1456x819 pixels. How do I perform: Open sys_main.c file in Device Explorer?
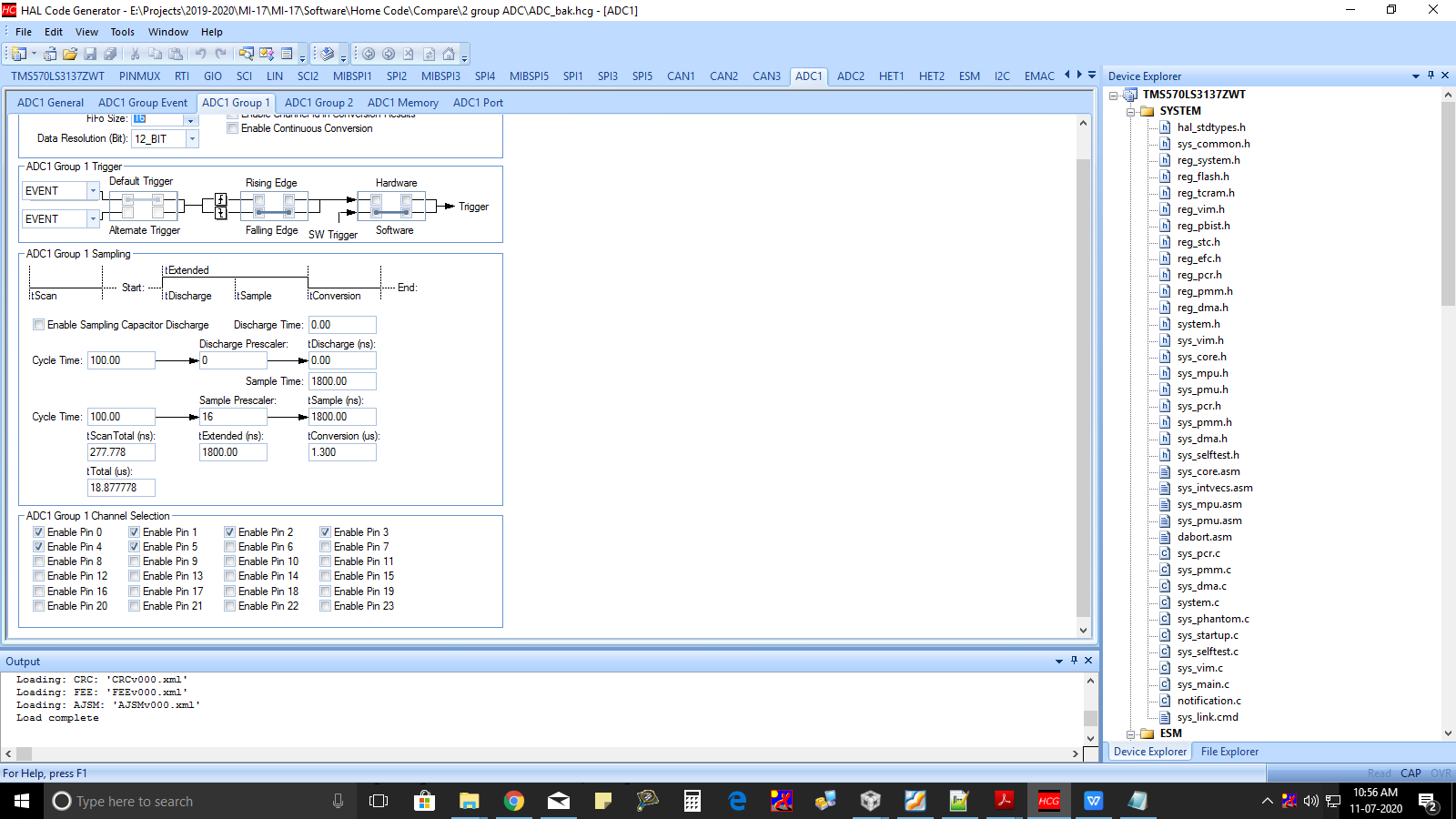coord(1202,684)
